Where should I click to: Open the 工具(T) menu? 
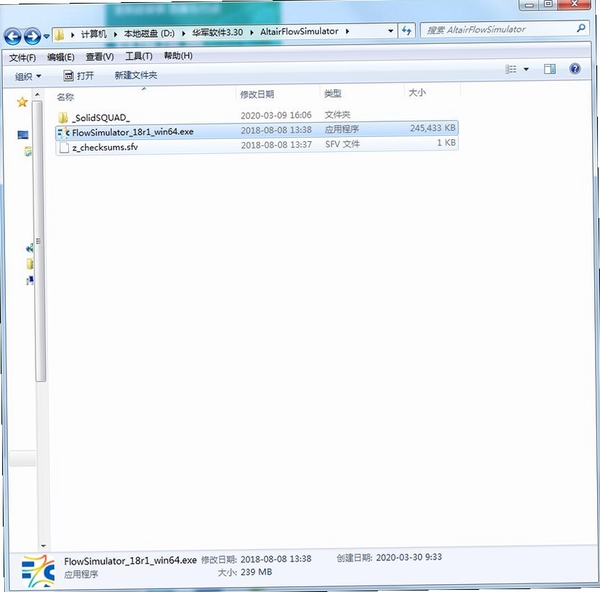tap(139, 56)
